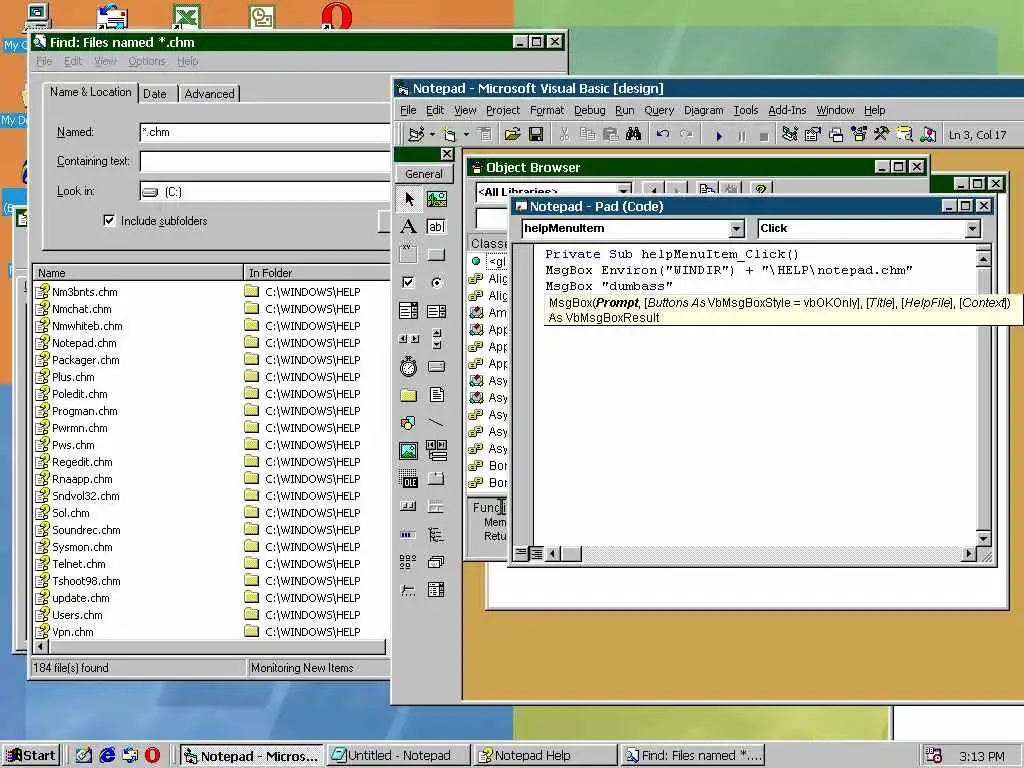The width and height of the screenshot is (1024, 768).
Task: Select the DirListBox folder control tool
Action: pyautogui.click(x=408, y=394)
